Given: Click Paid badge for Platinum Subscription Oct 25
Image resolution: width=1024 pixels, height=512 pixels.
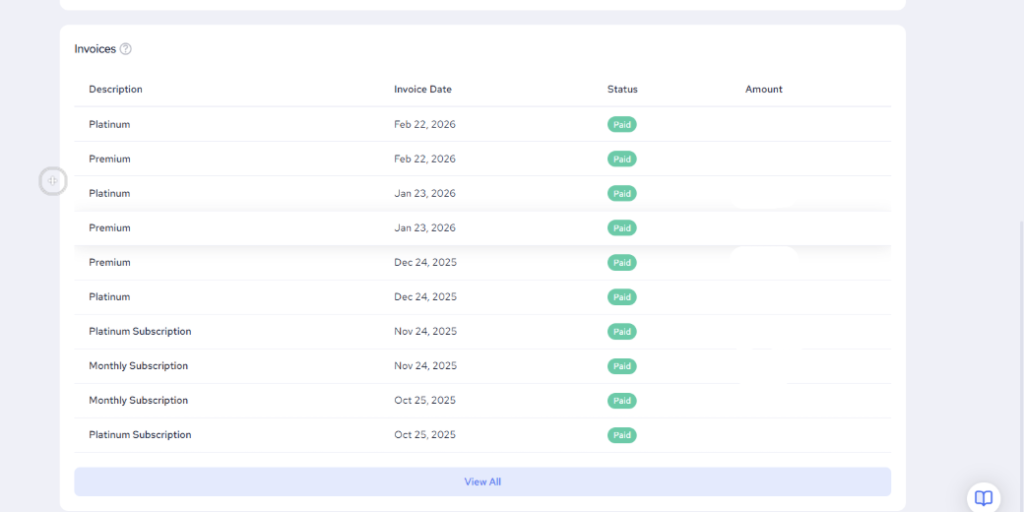Looking at the screenshot, I should coord(621,435).
